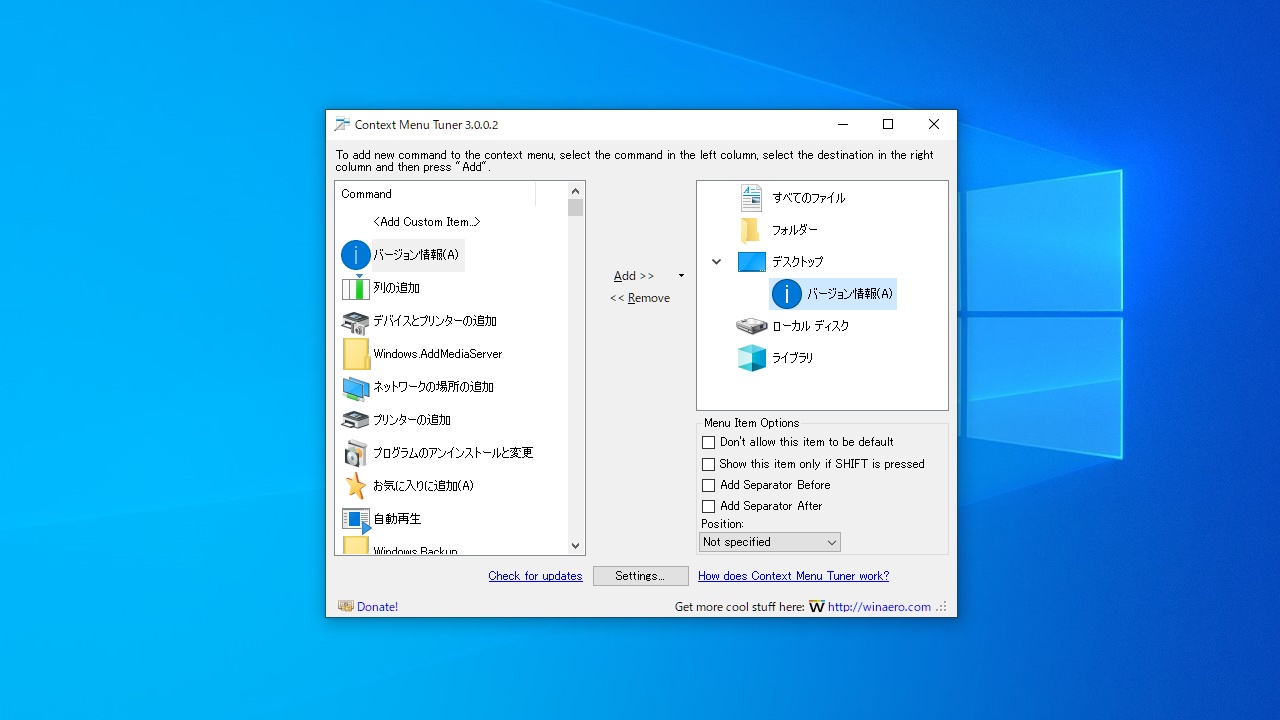Screen dimensions: 1280x720
Task: Click the << Remove button
Action: (x=640, y=298)
